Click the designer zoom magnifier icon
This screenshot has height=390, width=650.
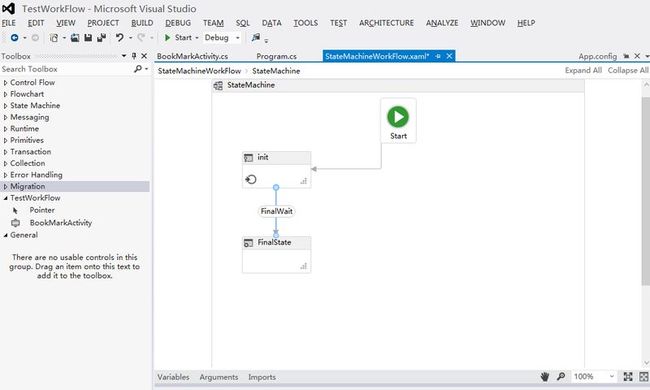(561, 376)
